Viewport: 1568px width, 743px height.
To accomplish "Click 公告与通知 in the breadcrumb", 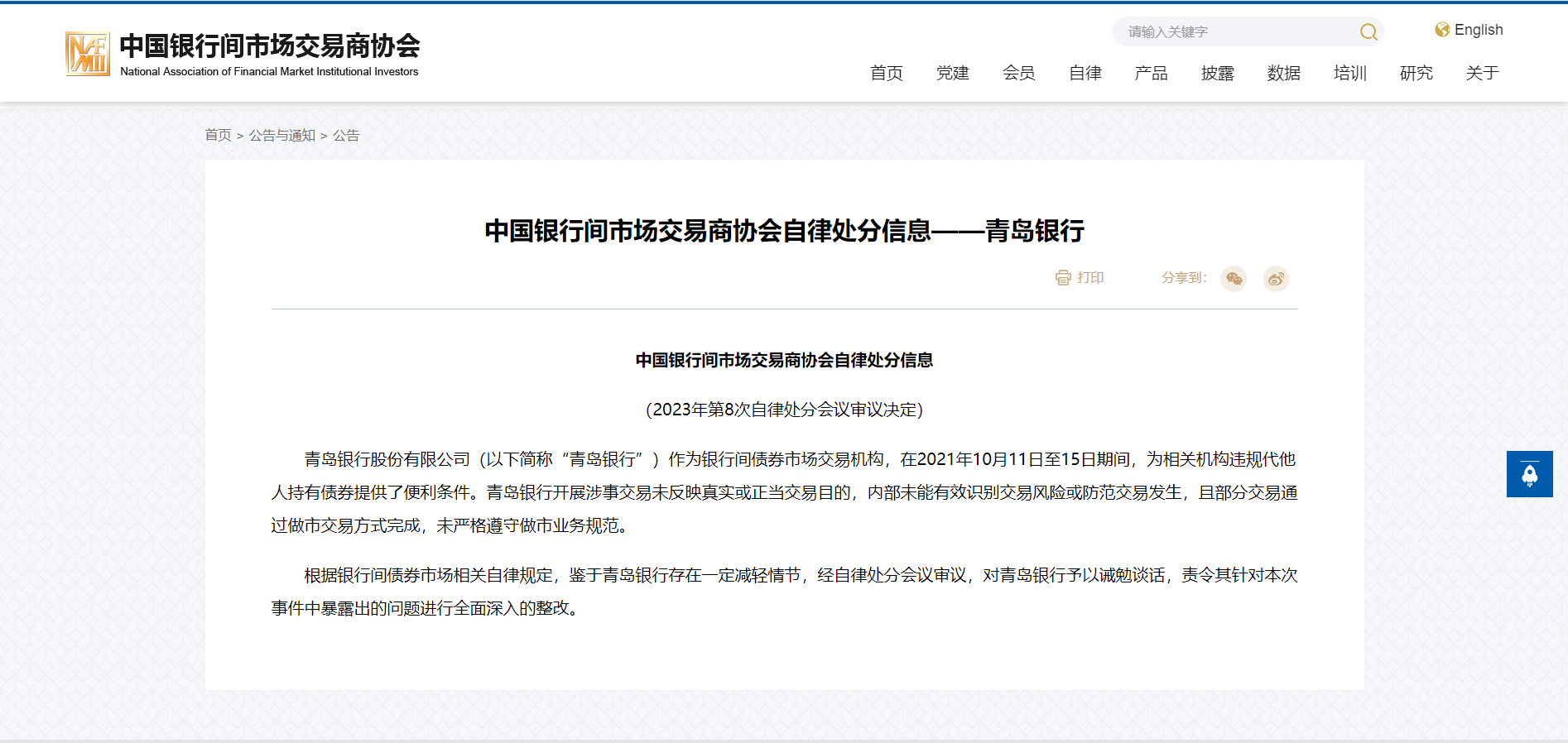I will click(x=281, y=135).
